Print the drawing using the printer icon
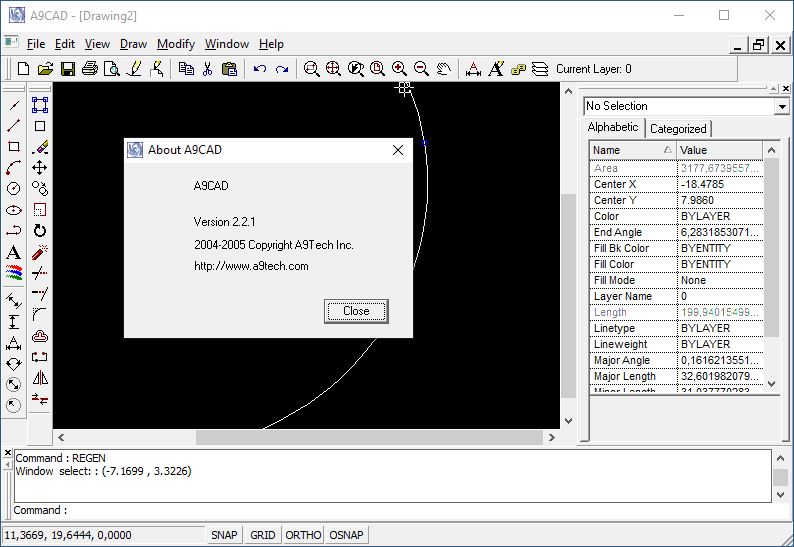Screen dimensions: 794x547 pyautogui.click(x=90, y=68)
